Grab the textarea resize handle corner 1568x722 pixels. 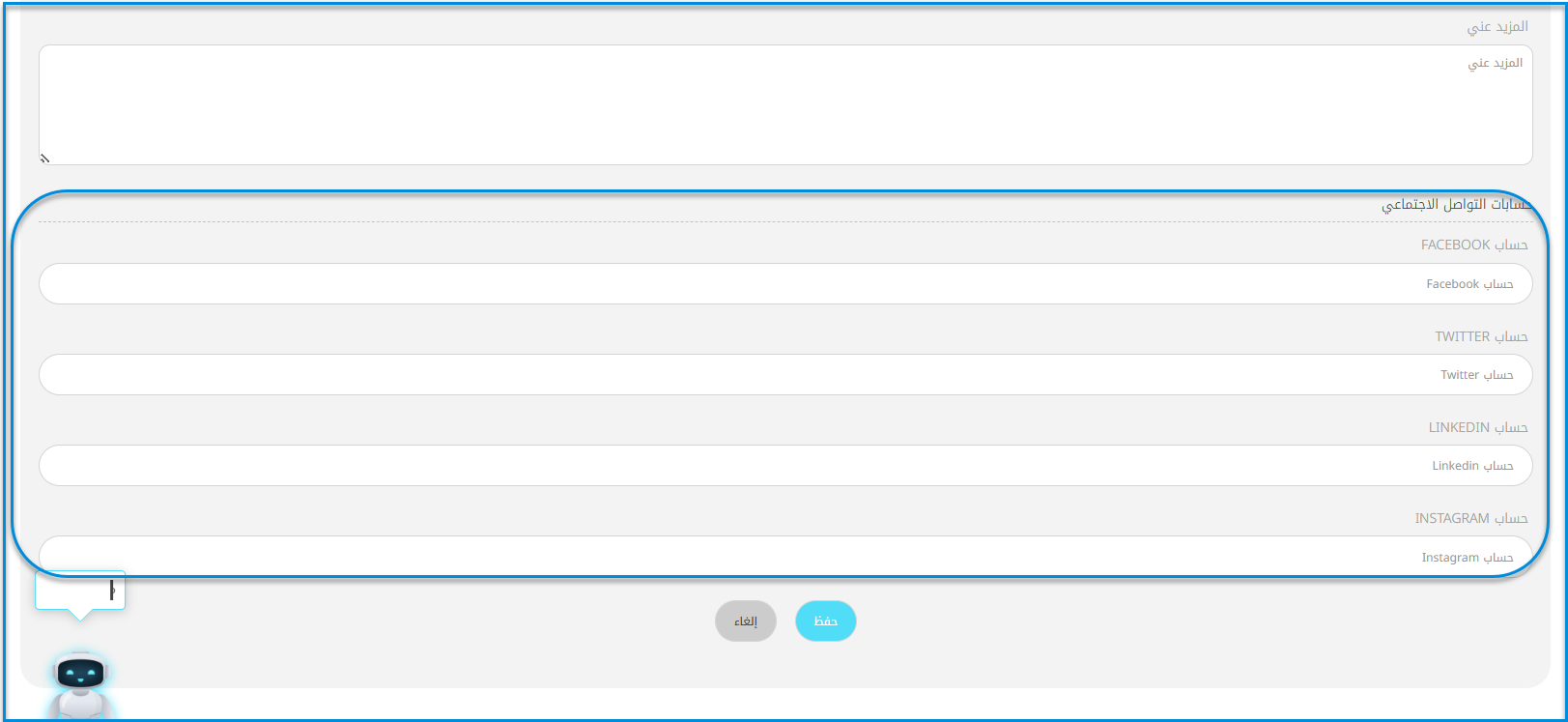[44, 159]
